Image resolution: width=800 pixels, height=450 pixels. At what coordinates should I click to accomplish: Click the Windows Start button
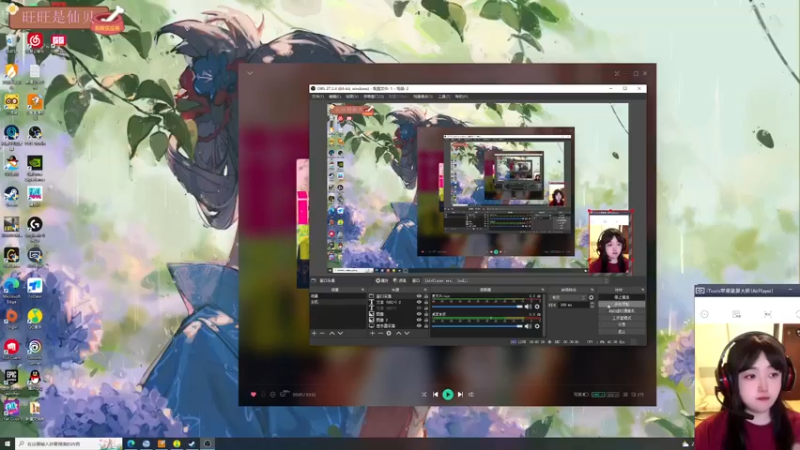pyautogui.click(x=7, y=444)
